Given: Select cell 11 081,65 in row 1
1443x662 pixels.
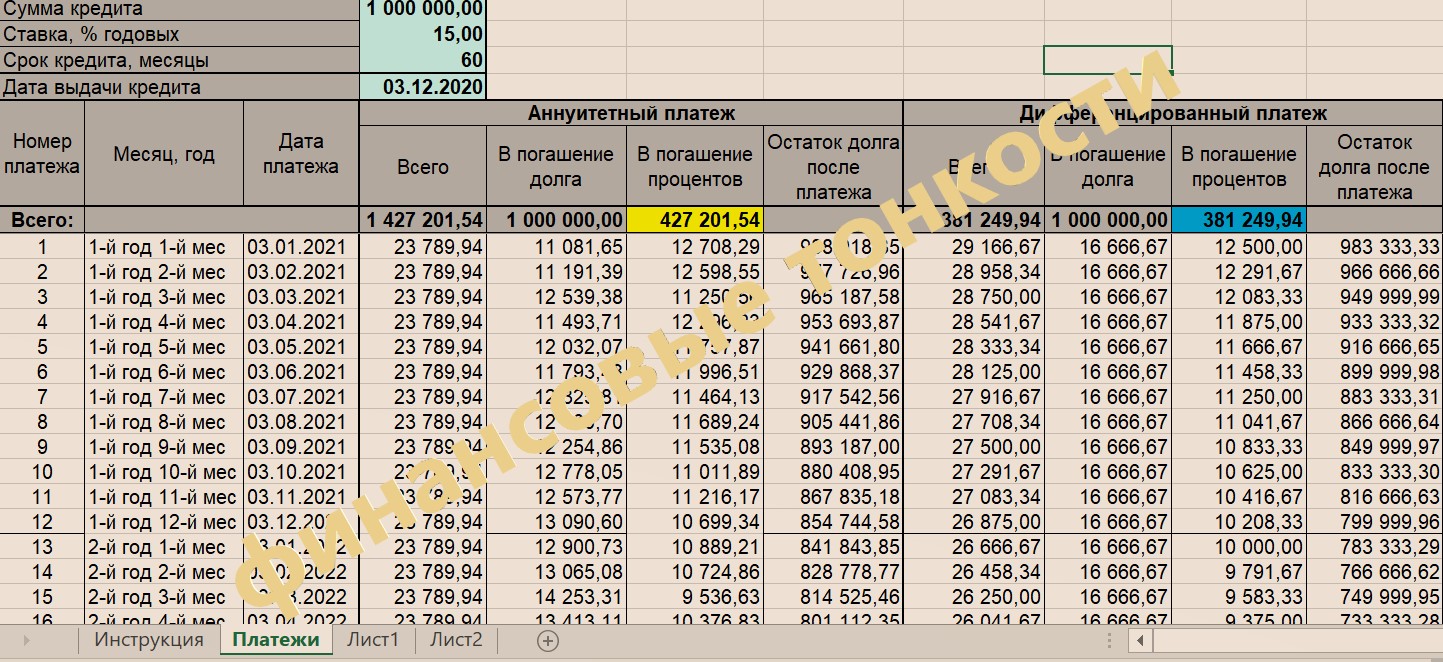Looking at the screenshot, I should pyautogui.click(x=556, y=247).
